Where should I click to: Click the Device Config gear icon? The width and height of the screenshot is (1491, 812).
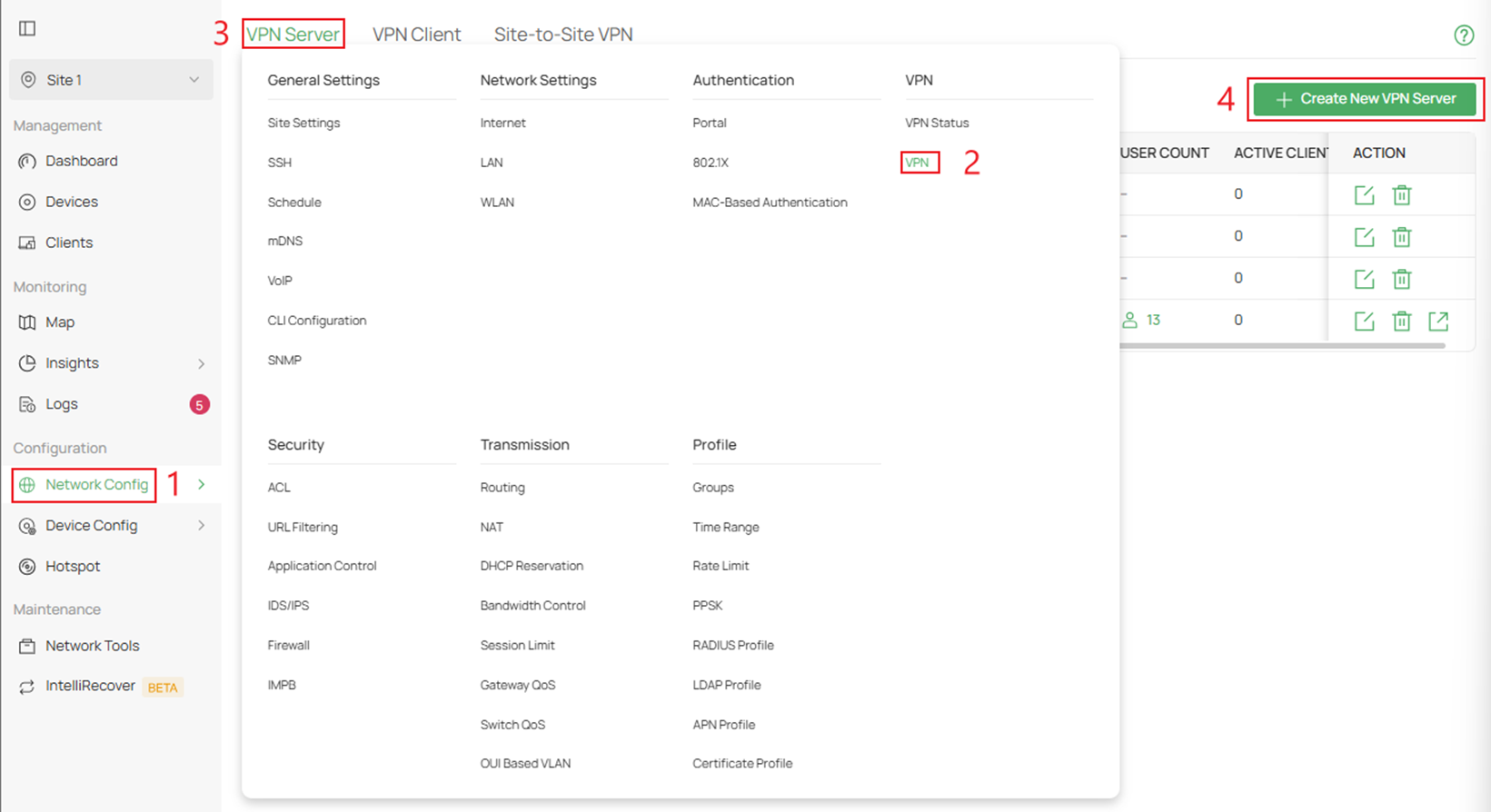(27, 526)
